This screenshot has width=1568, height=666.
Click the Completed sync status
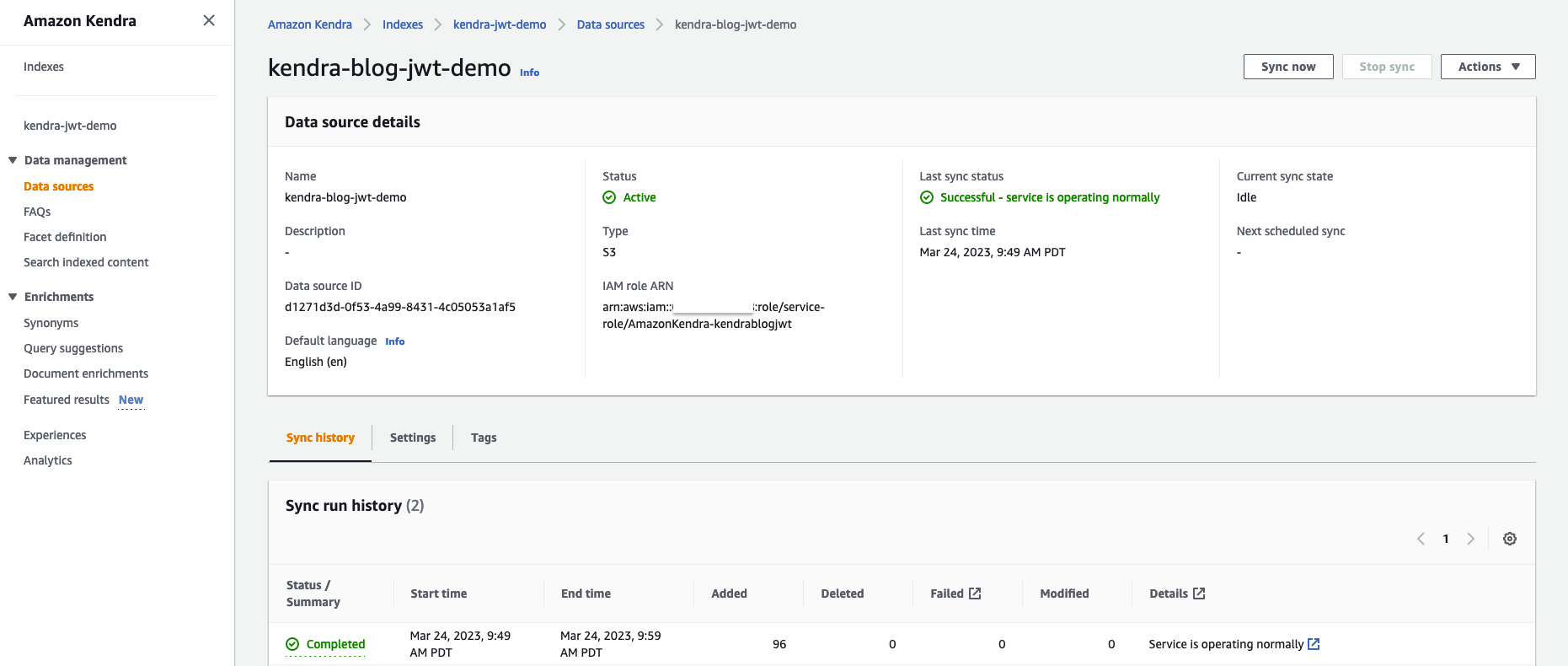(x=335, y=644)
